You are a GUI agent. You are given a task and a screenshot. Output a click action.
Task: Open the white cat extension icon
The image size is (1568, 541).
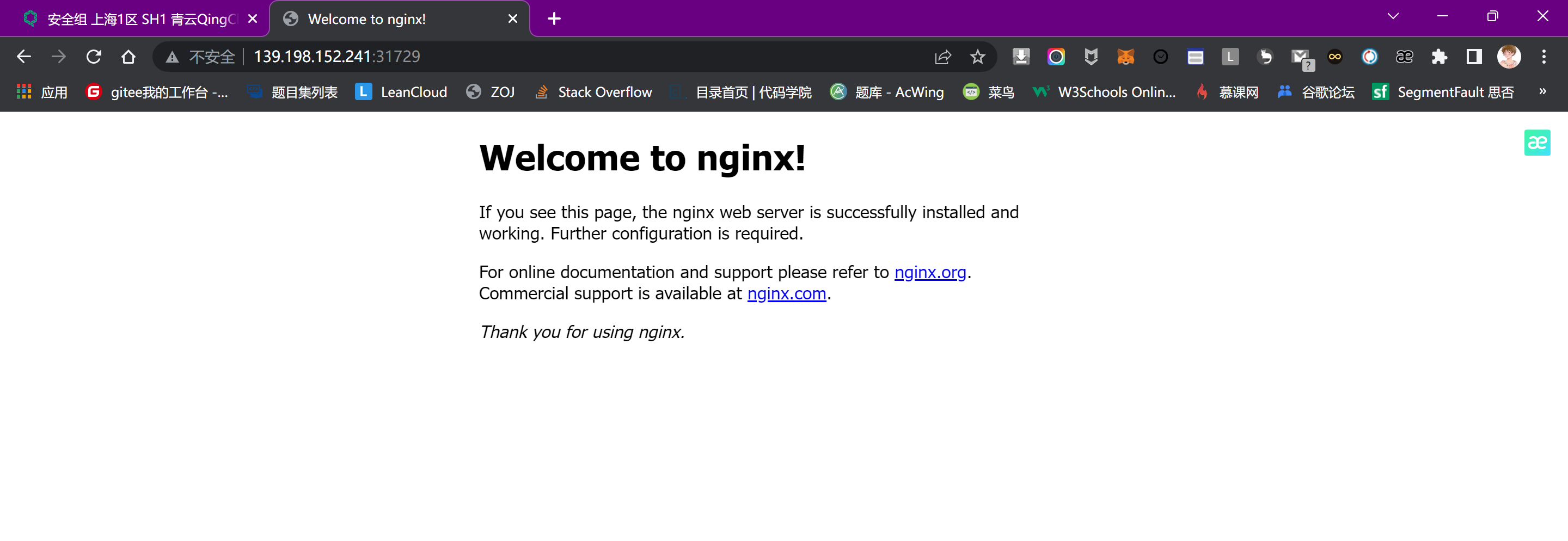pos(1265,57)
